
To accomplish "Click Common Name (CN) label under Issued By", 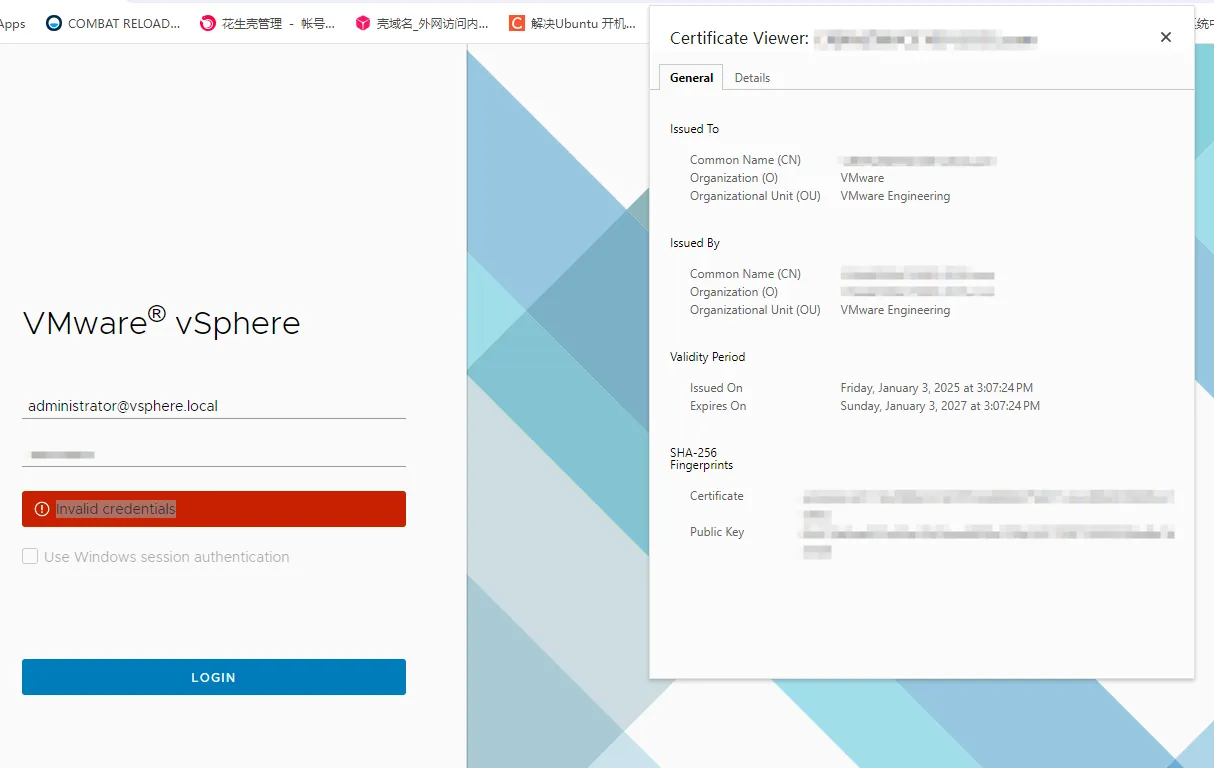I will (x=745, y=274).
